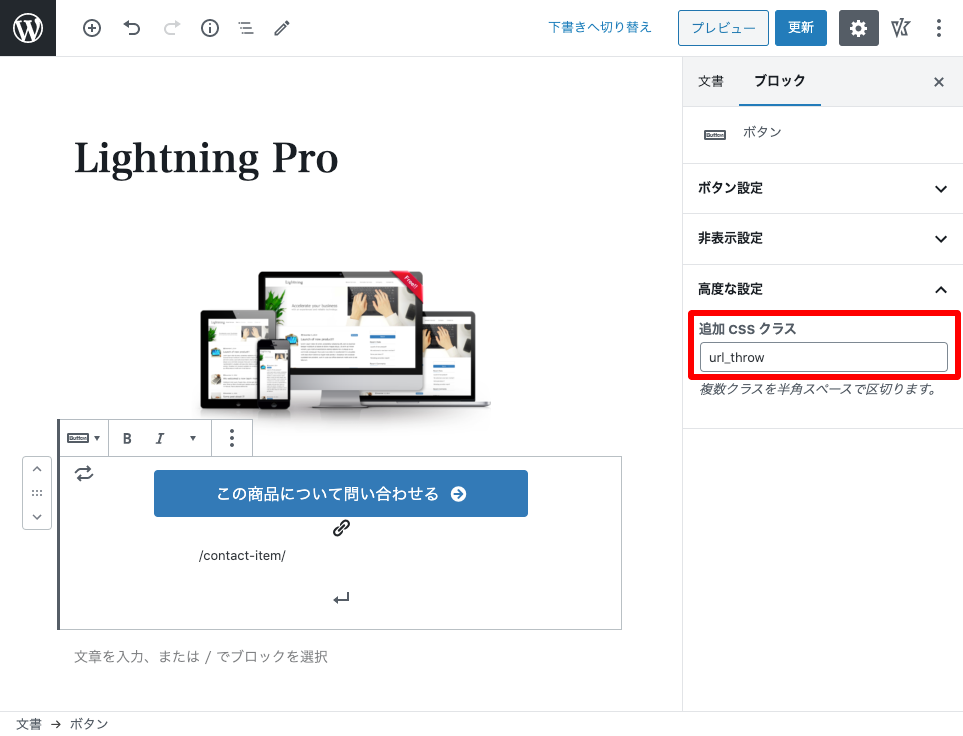Switch to the ブロック tab
This screenshot has width=963, height=736.
pos(779,81)
